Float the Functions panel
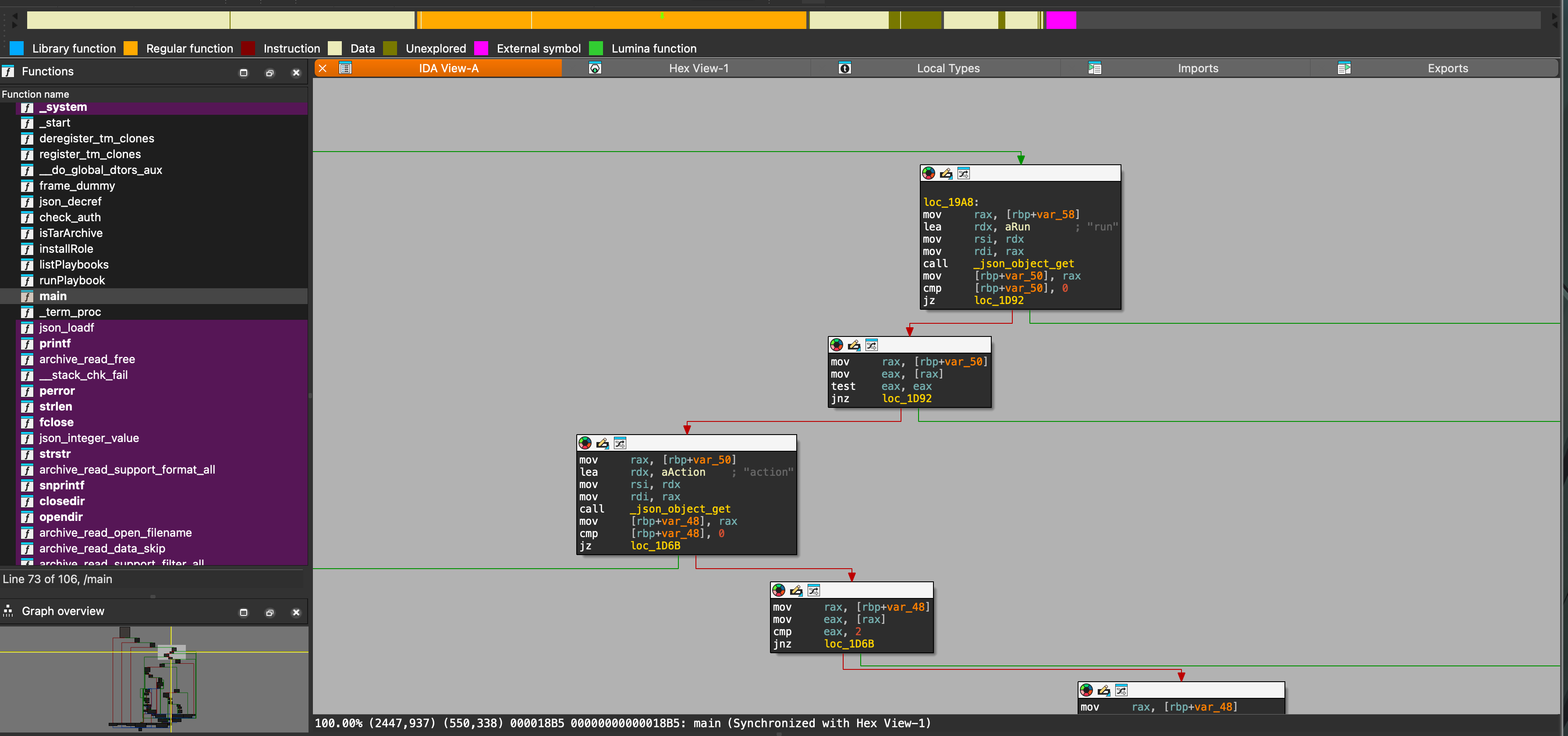This screenshot has height=736, width=1568. (x=270, y=72)
